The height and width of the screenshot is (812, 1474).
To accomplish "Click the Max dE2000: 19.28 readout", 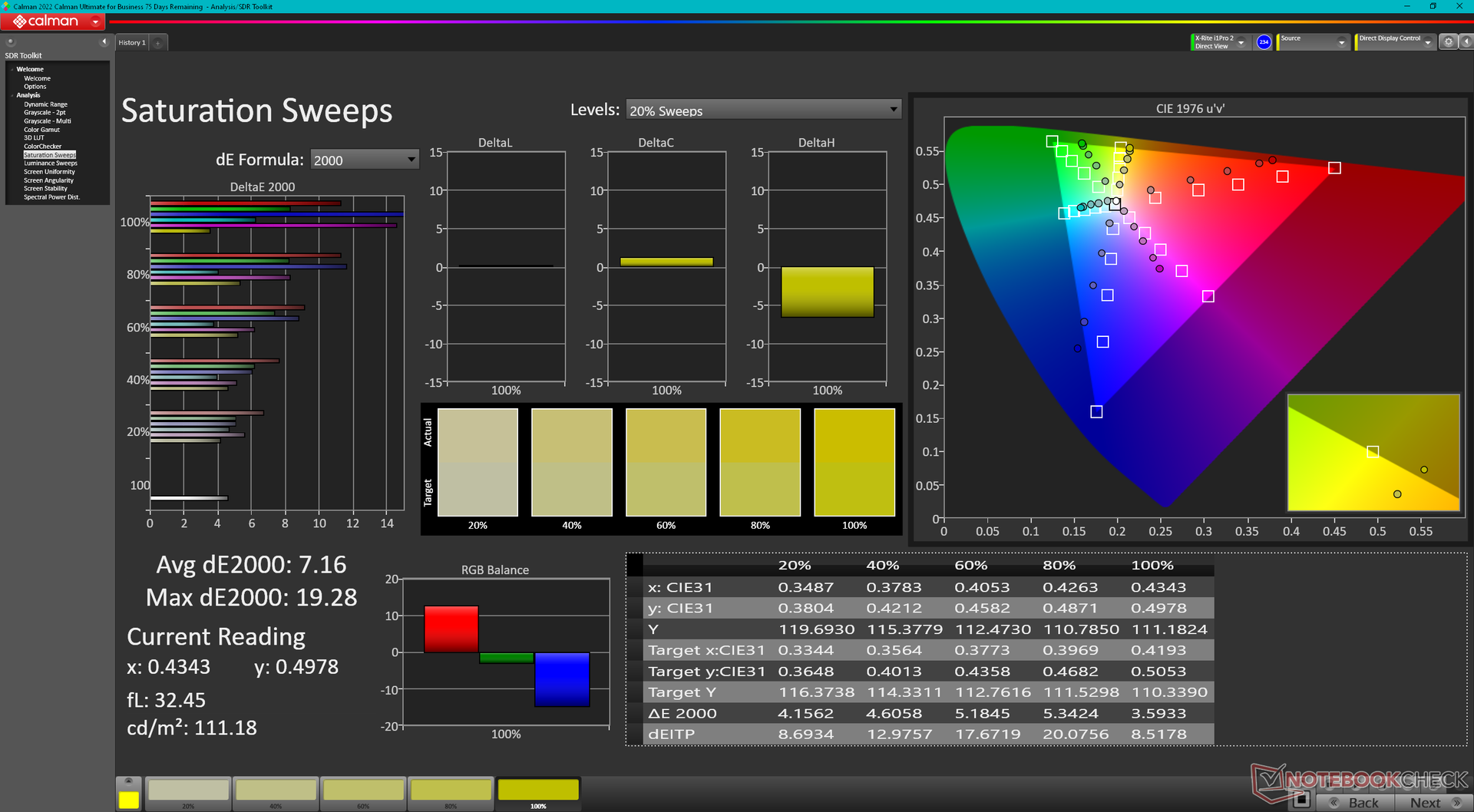I will [251, 597].
